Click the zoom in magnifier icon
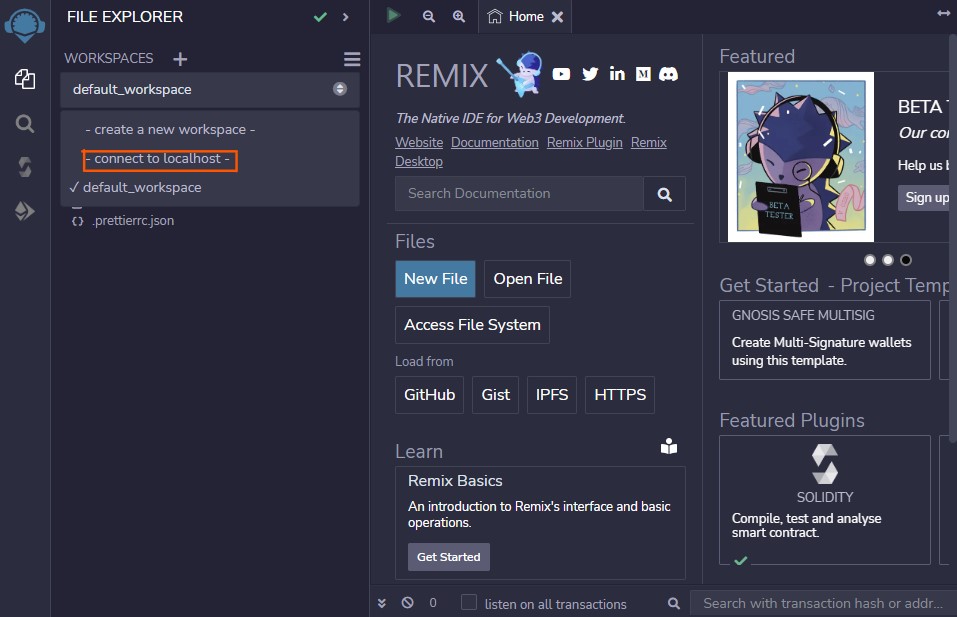This screenshot has height=617, width=957. pyautogui.click(x=459, y=16)
